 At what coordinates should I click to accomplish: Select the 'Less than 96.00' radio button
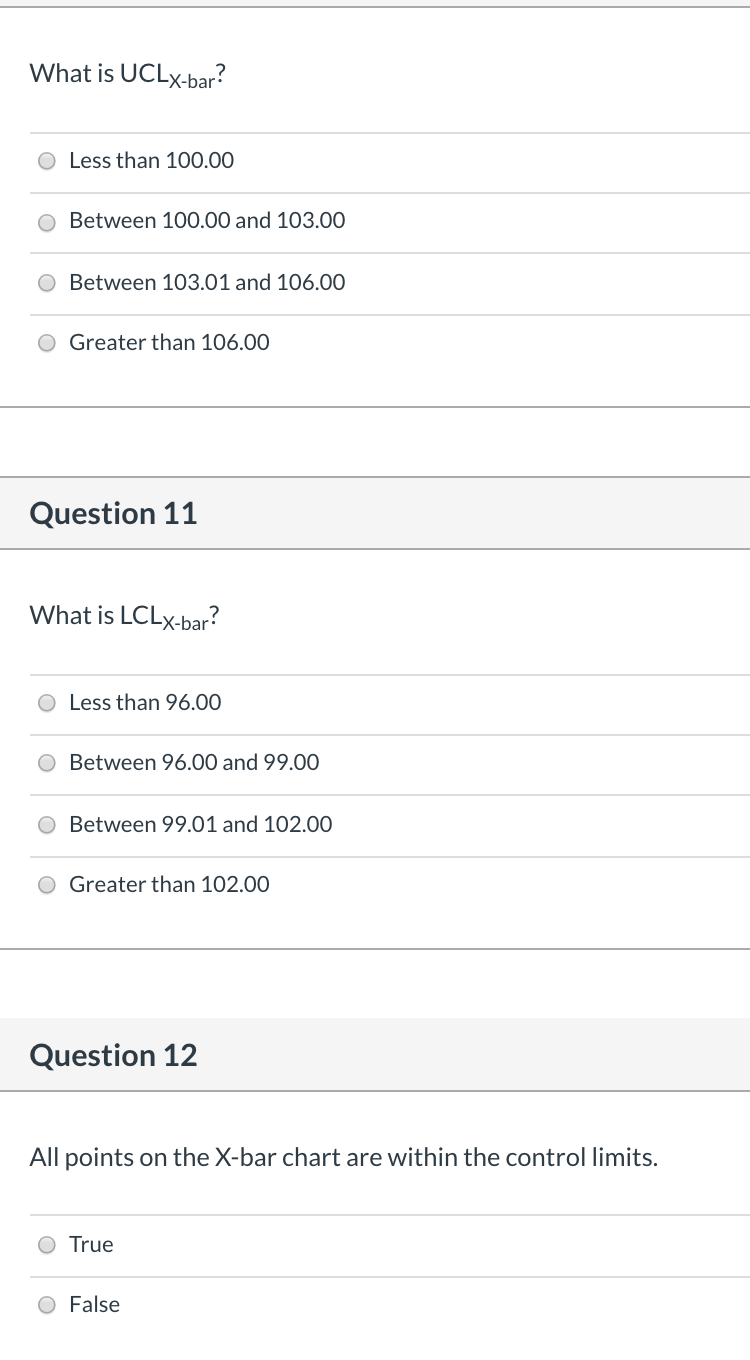point(46,703)
